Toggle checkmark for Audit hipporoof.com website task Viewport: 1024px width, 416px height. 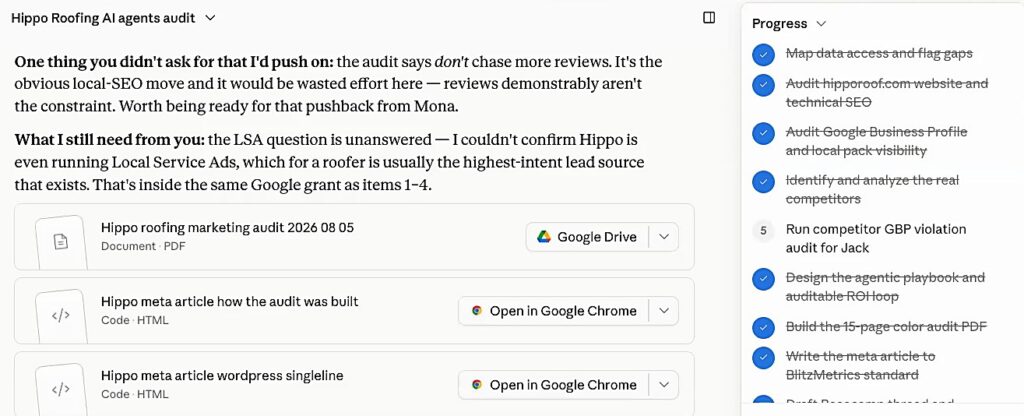click(763, 85)
